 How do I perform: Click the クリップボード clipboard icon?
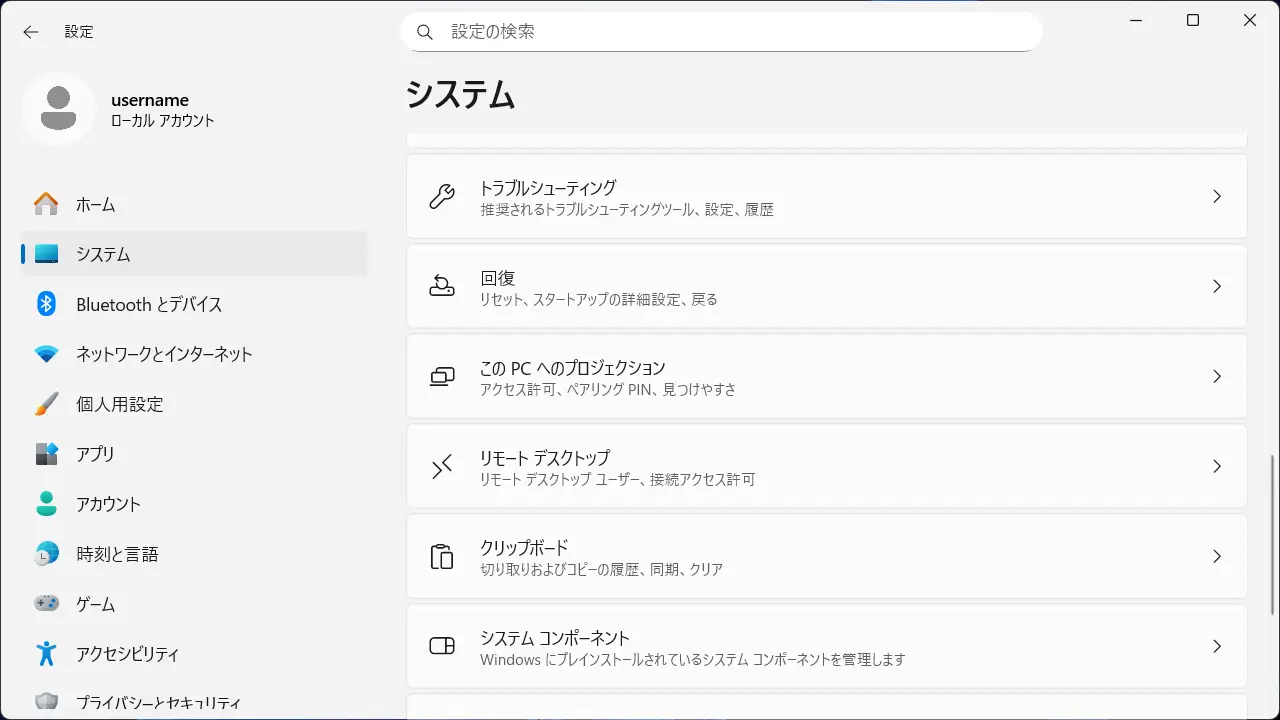click(442, 556)
